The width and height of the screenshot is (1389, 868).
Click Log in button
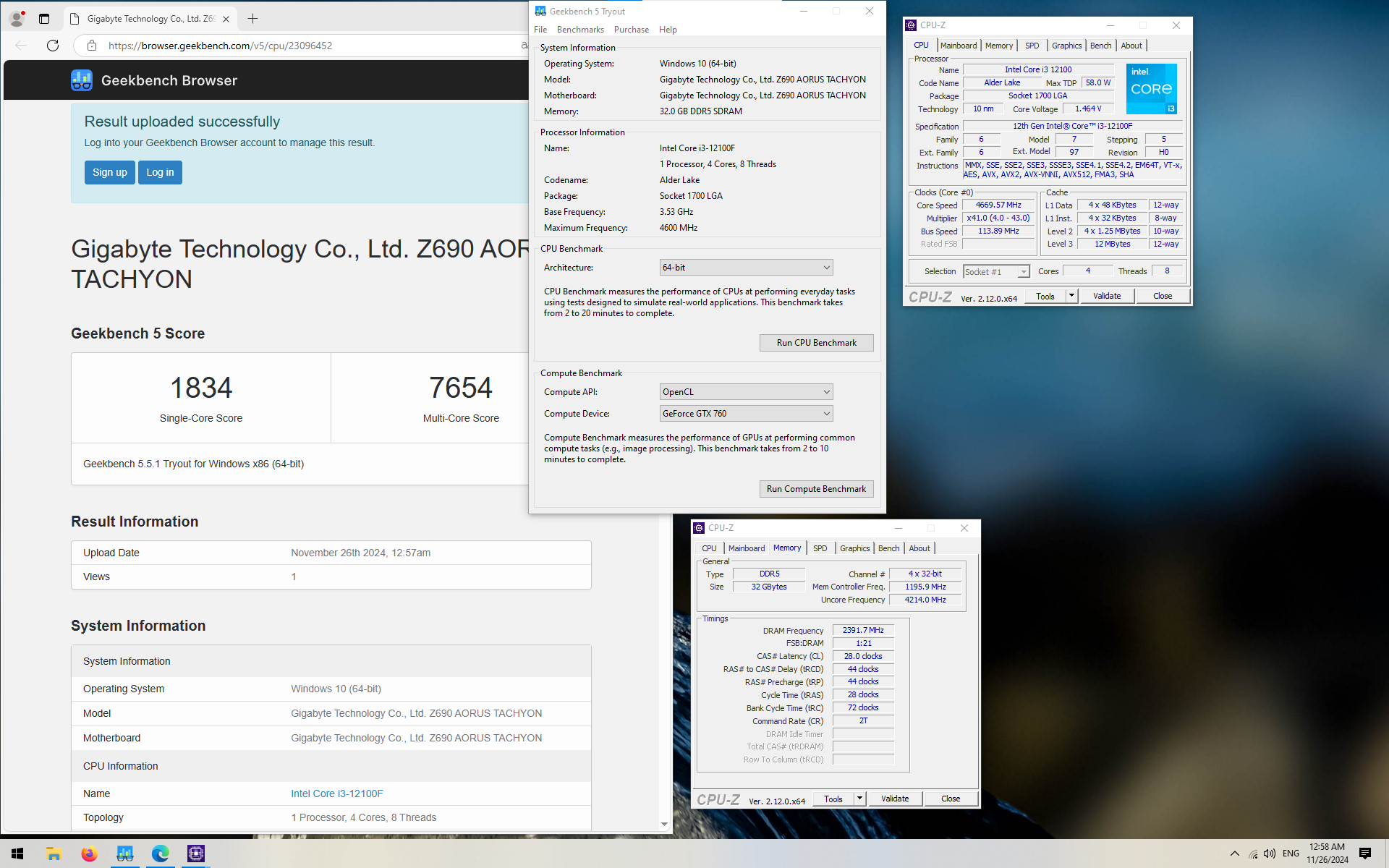pyautogui.click(x=160, y=172)
